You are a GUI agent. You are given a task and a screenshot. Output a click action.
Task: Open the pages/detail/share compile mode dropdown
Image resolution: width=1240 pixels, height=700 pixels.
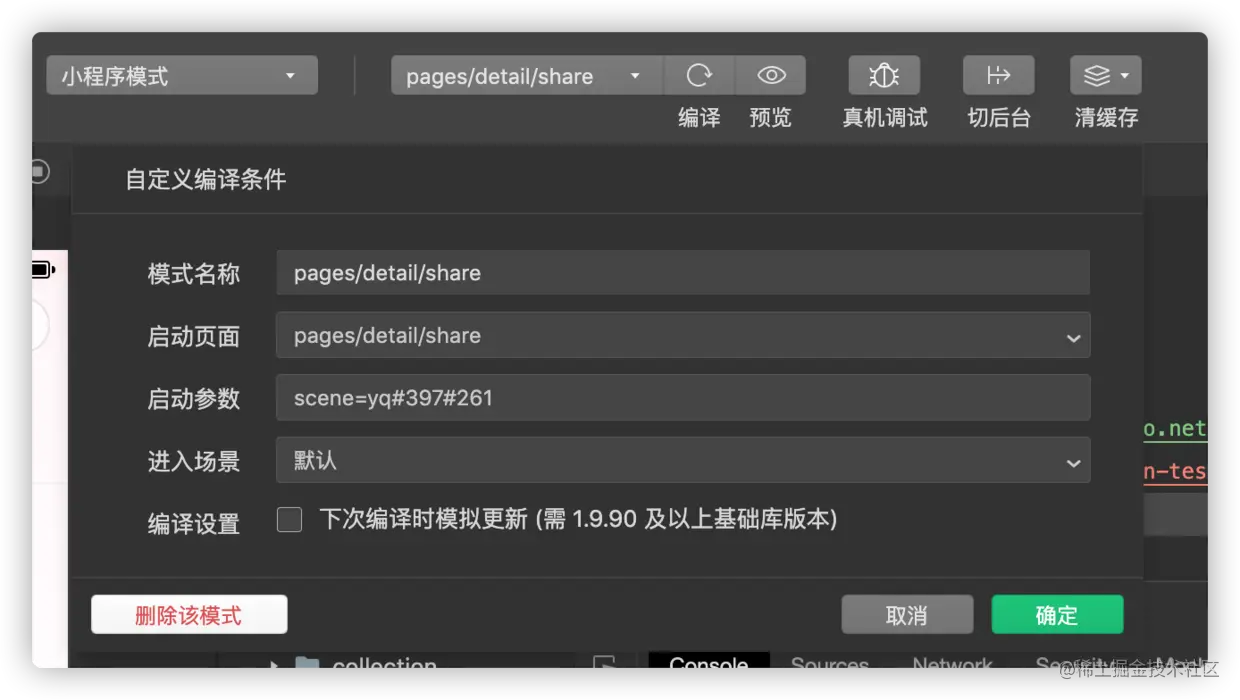point(527,76)
